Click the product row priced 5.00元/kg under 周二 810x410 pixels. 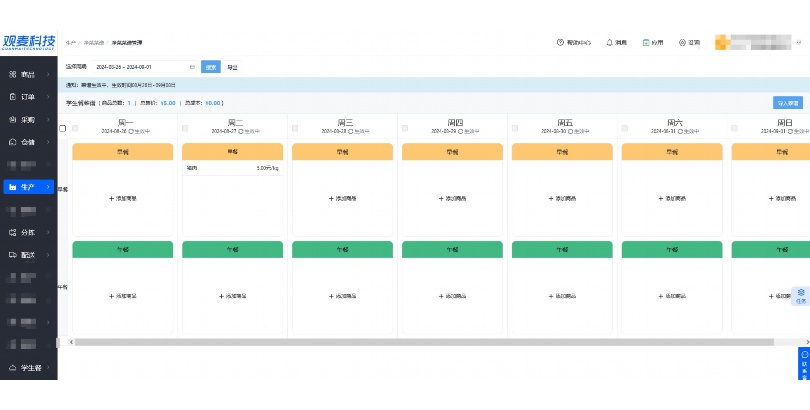pyautogui.click(x=232, y=168)
